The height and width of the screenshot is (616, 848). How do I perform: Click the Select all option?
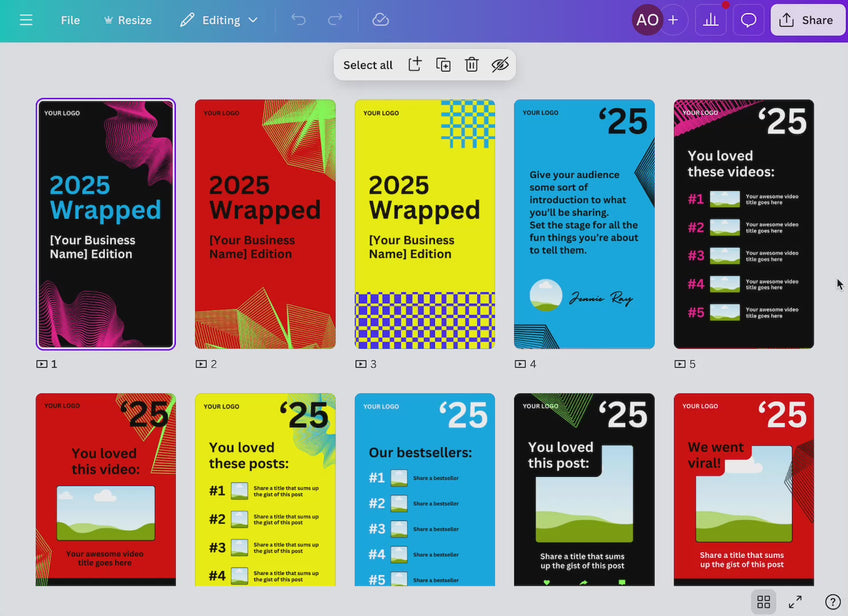(368, 64)
